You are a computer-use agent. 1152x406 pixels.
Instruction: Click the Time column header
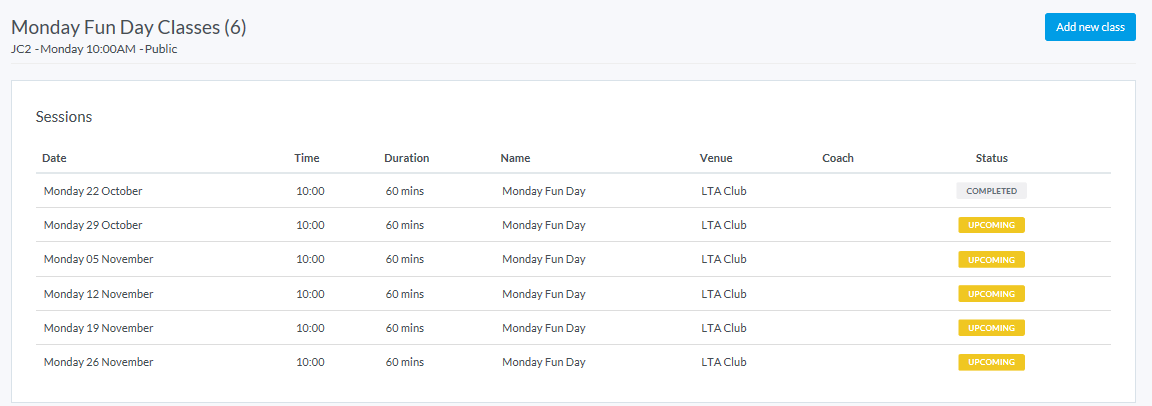(x=307, y=158)
